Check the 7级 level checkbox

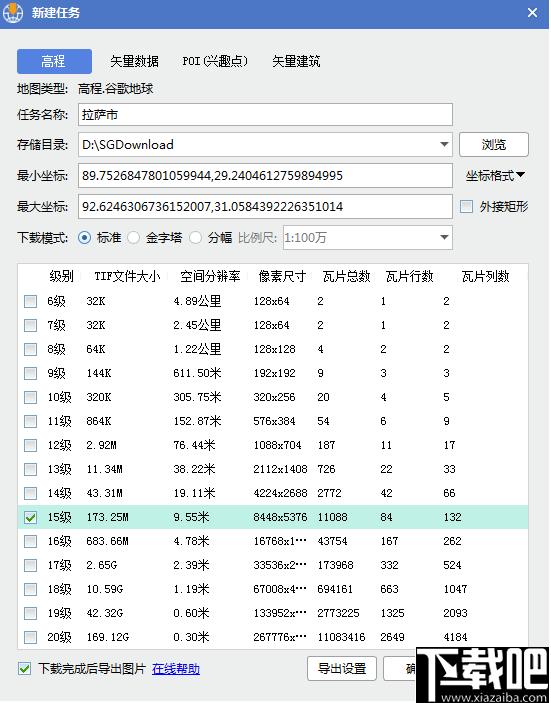pos(30,325)
